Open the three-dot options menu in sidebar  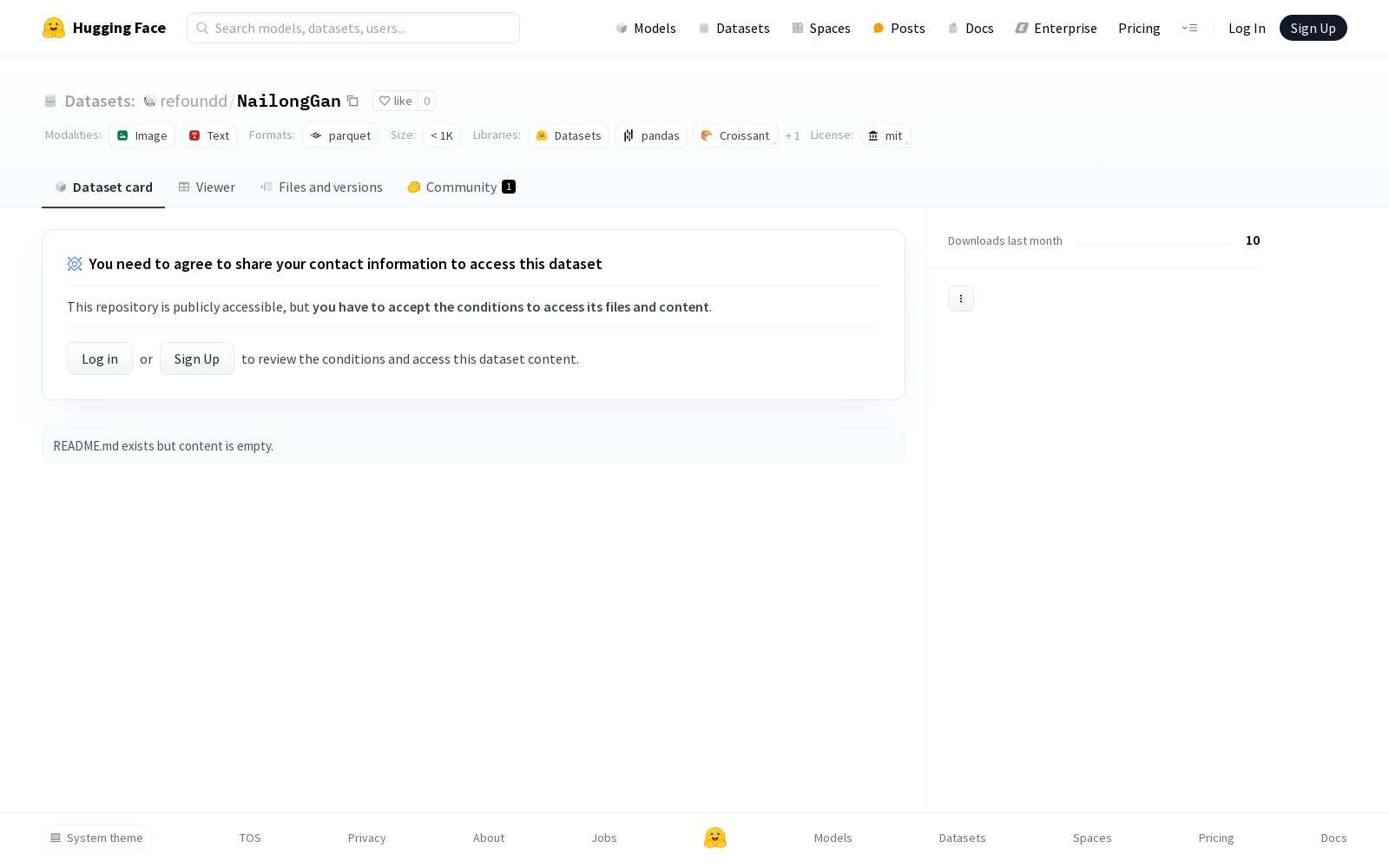tap(961, 299)
